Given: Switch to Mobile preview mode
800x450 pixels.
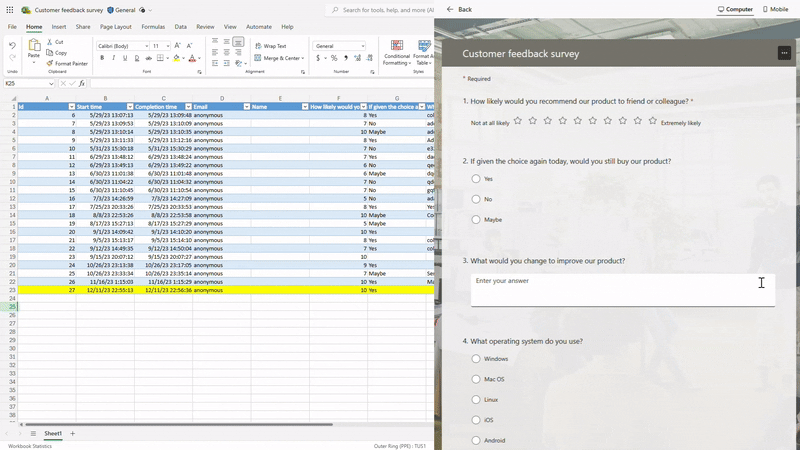Looking at the screenshot, I should [775, 9].
